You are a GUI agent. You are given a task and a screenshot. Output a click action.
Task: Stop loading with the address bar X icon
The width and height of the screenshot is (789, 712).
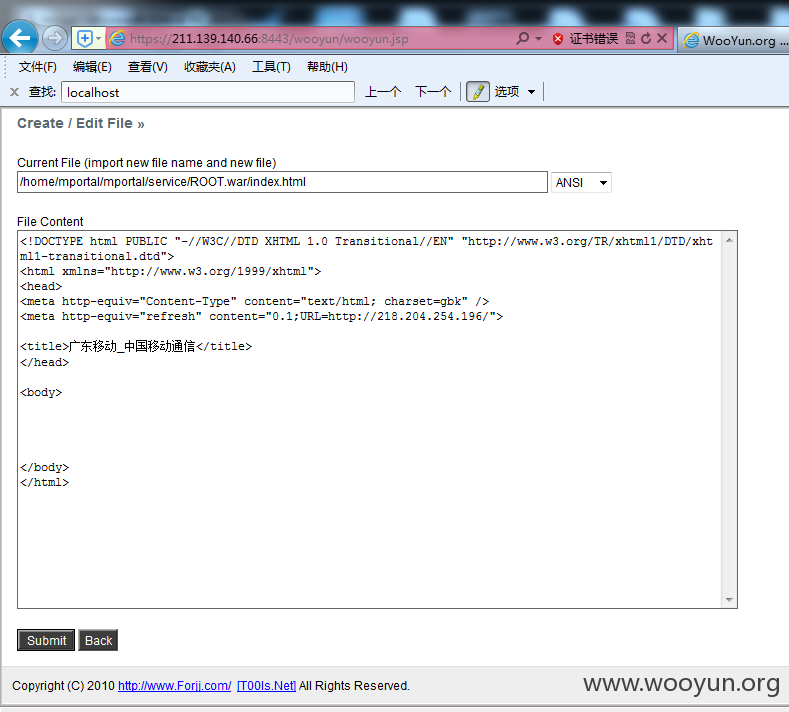pyautogui.click(x=662, y=38)
